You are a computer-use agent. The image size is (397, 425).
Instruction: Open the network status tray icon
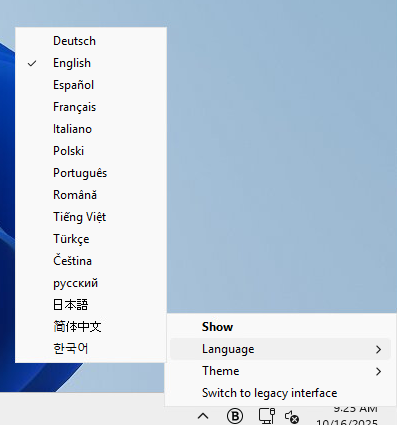coord(267,416)
